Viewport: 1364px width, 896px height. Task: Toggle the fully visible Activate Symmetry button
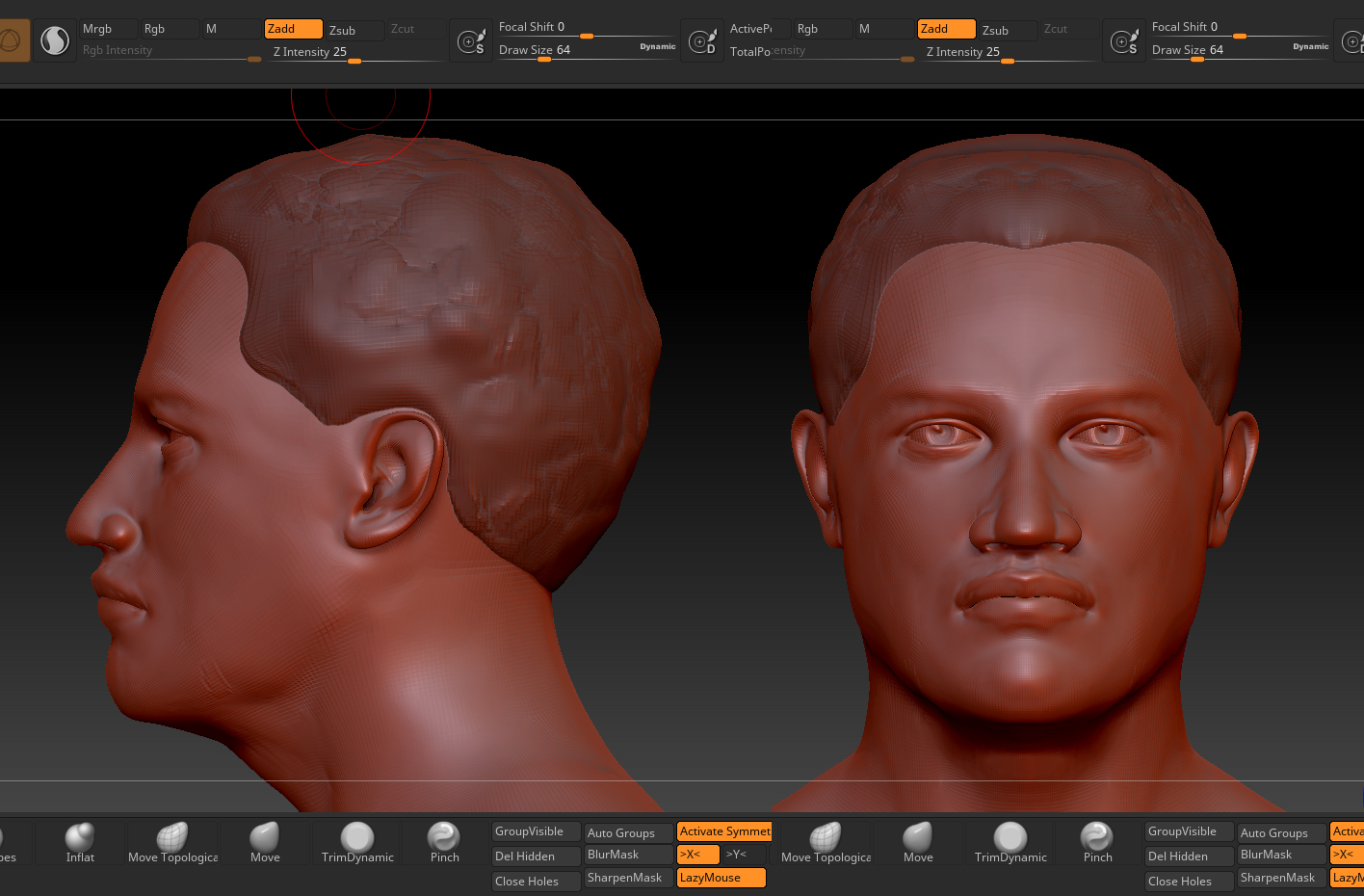click(724, 831)
